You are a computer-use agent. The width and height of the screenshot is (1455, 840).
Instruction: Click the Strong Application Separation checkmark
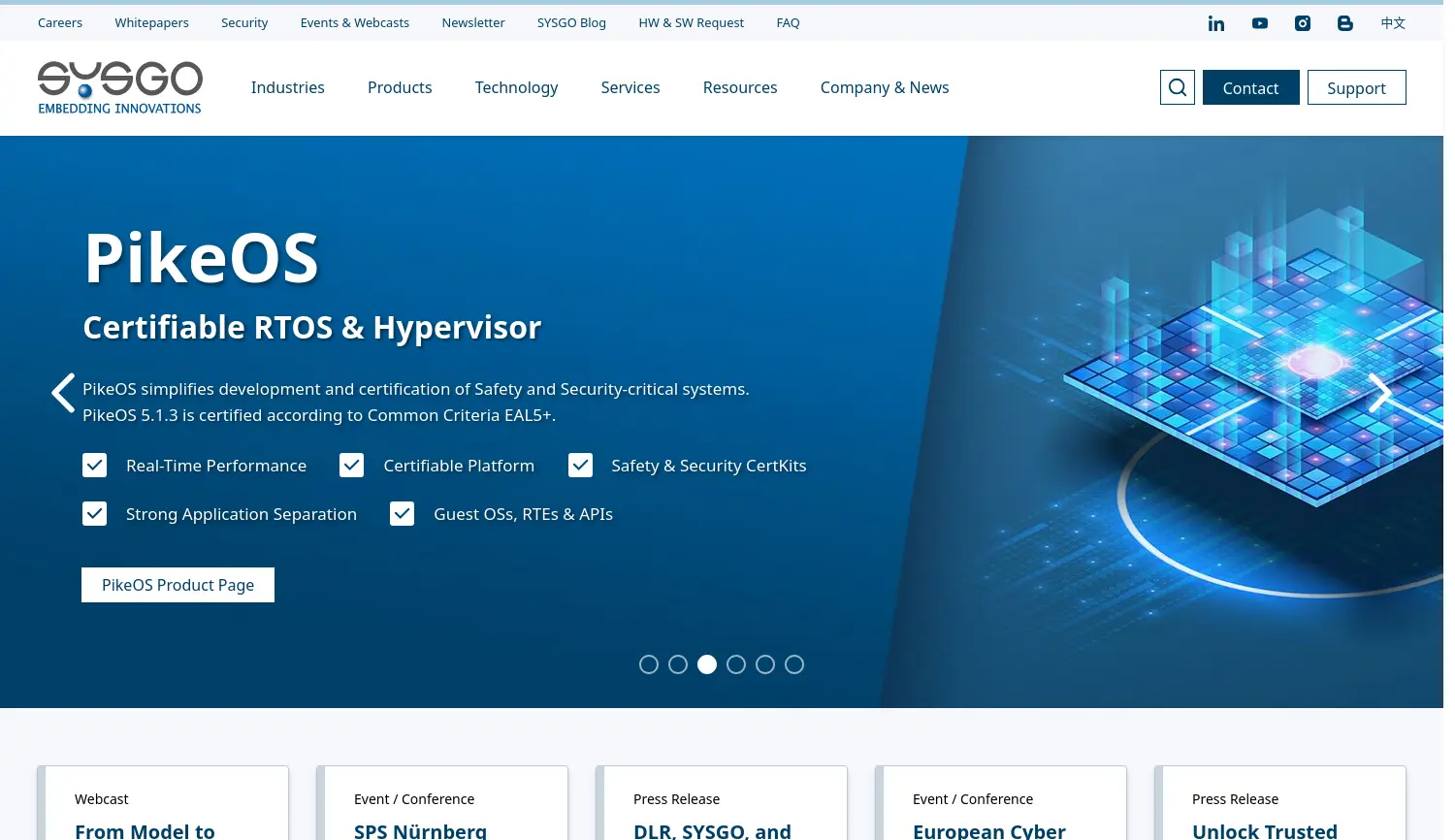coord(95,513)
